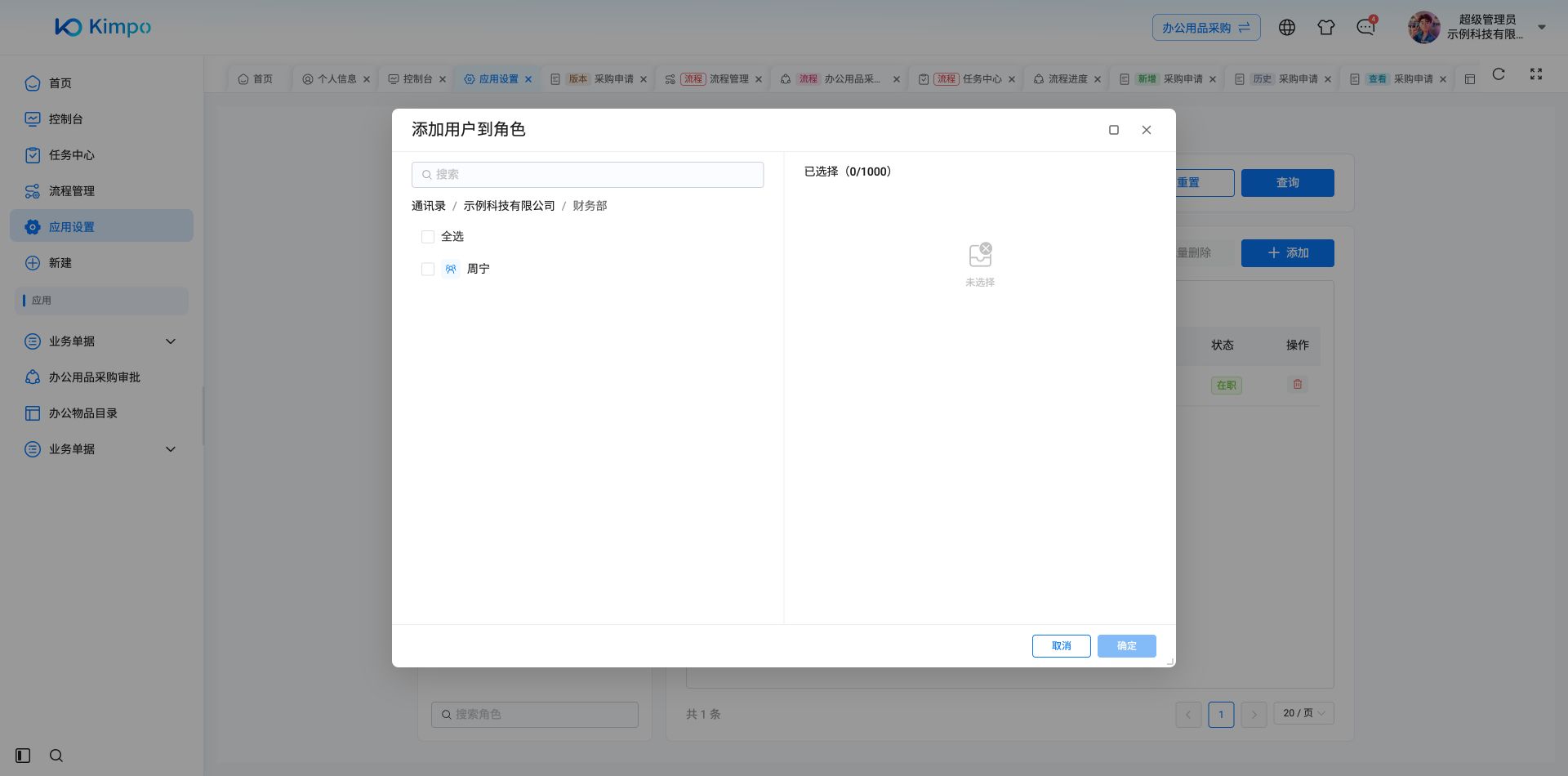Click the 添加 button behind the dialog

click(x=1287, y=253)
